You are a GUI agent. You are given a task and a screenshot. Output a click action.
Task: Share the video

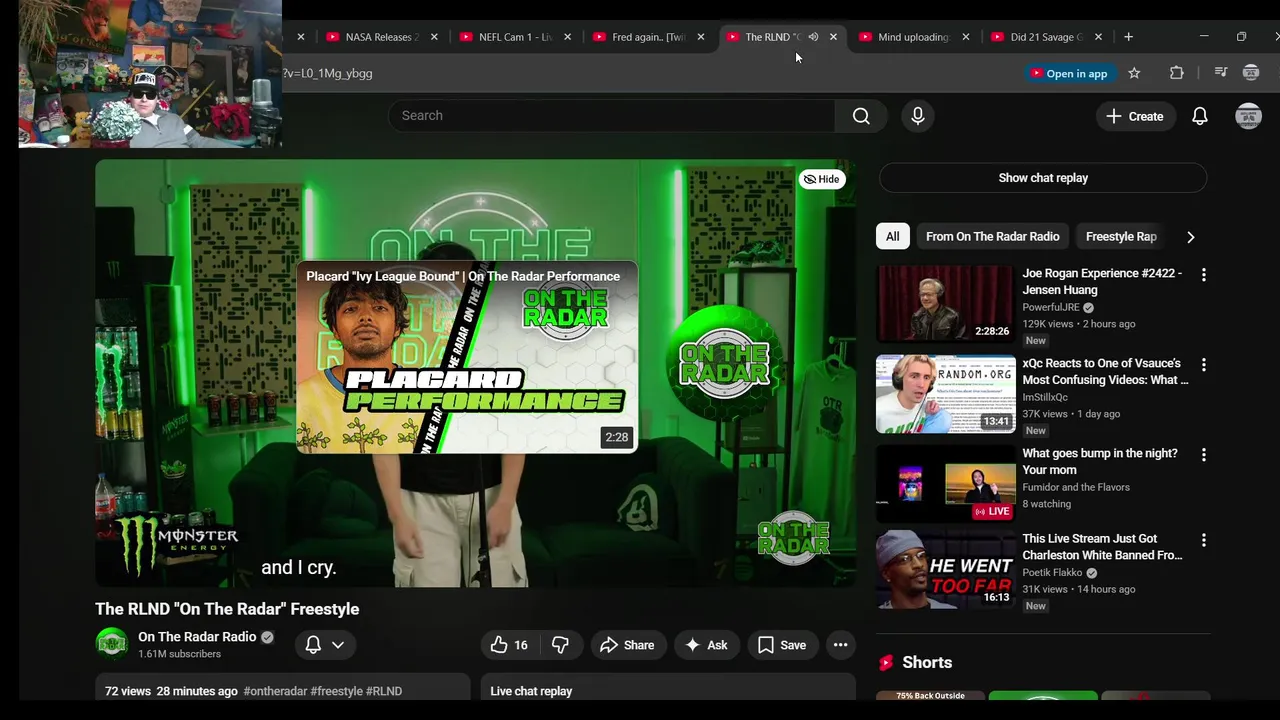coord(627,645)
